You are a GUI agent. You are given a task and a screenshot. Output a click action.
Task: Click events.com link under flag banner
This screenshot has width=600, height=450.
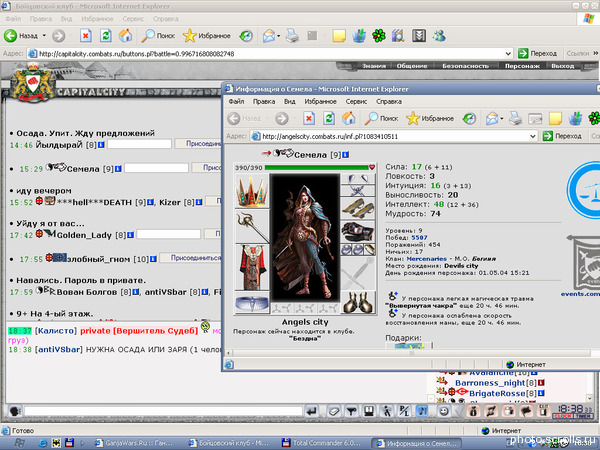coord(580,294)
